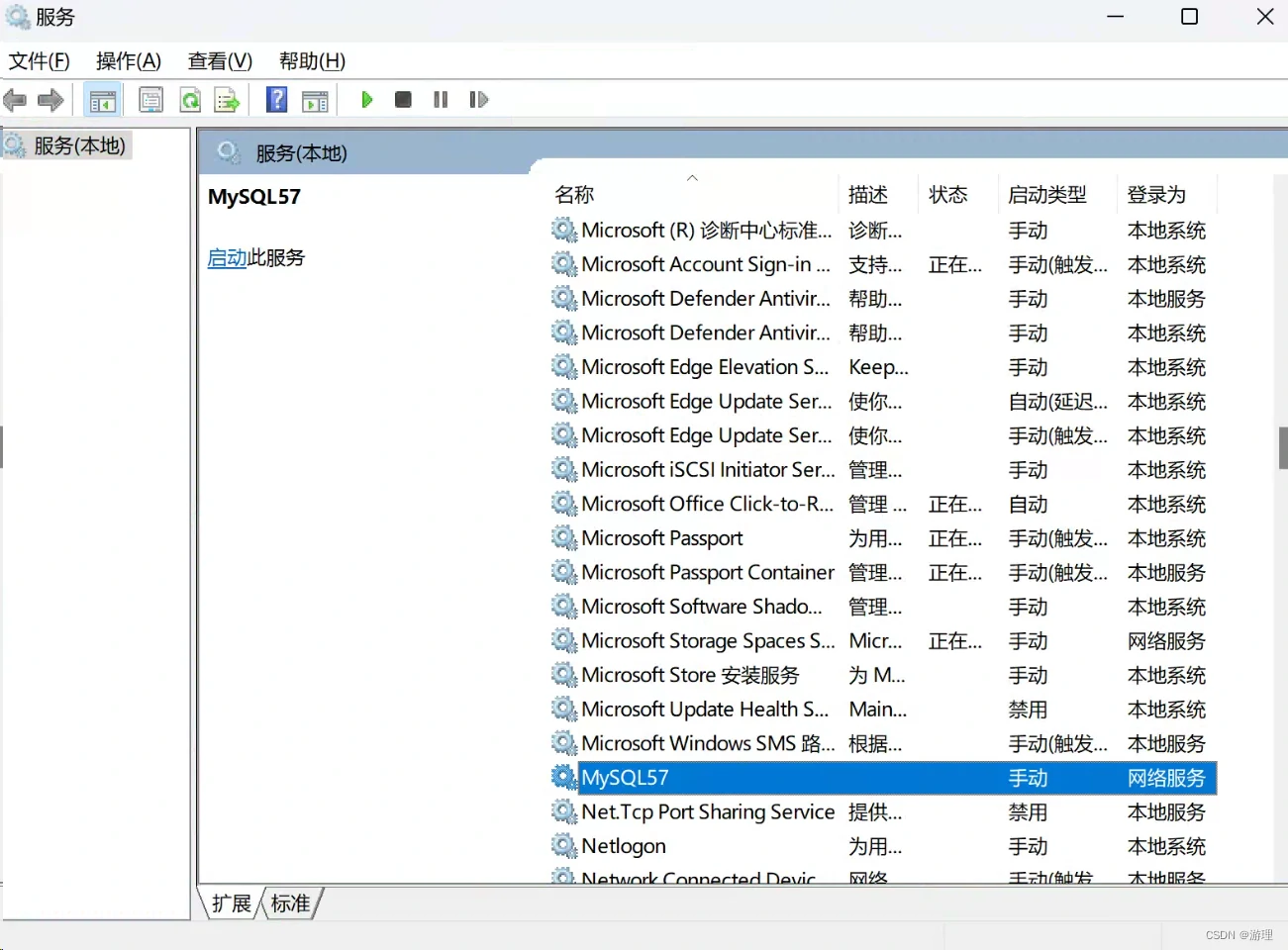Open Help using the question mark icon
This screenshot has width=1288, height=950.
pyautogui.click(x=277, y=100)
